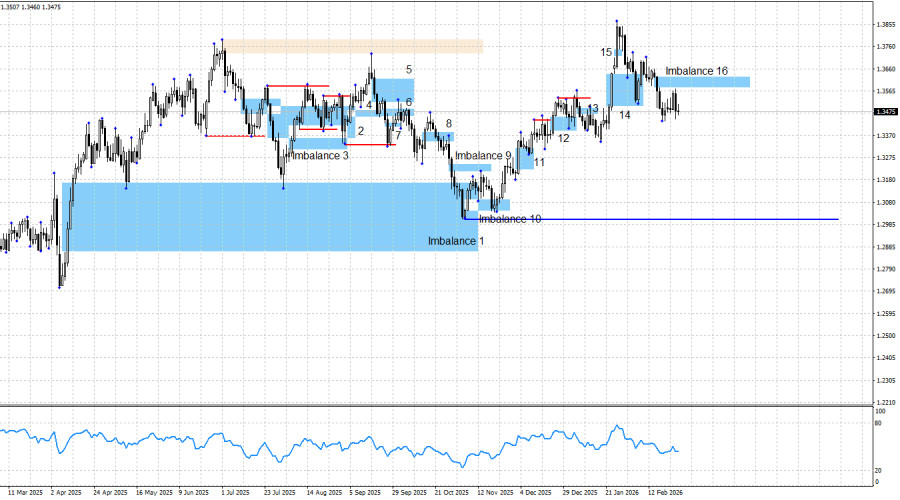Select the beige supply zone rectangle
The width and height of the screenshot is (900, 500).
353,46
